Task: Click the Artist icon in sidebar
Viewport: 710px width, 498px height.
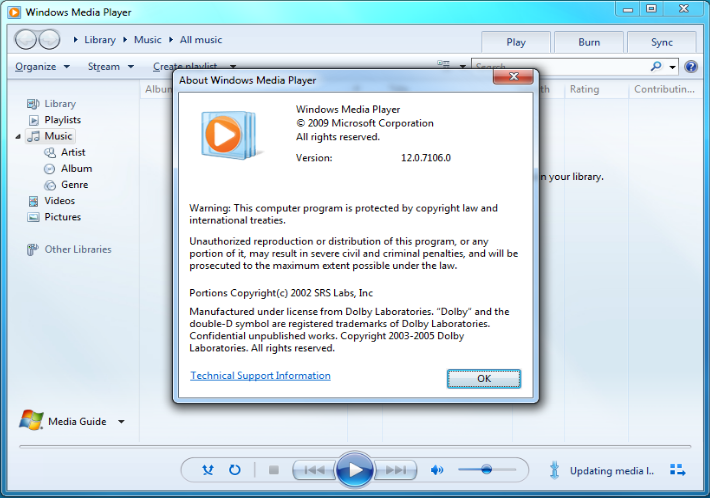Action: tap(50, 153)
